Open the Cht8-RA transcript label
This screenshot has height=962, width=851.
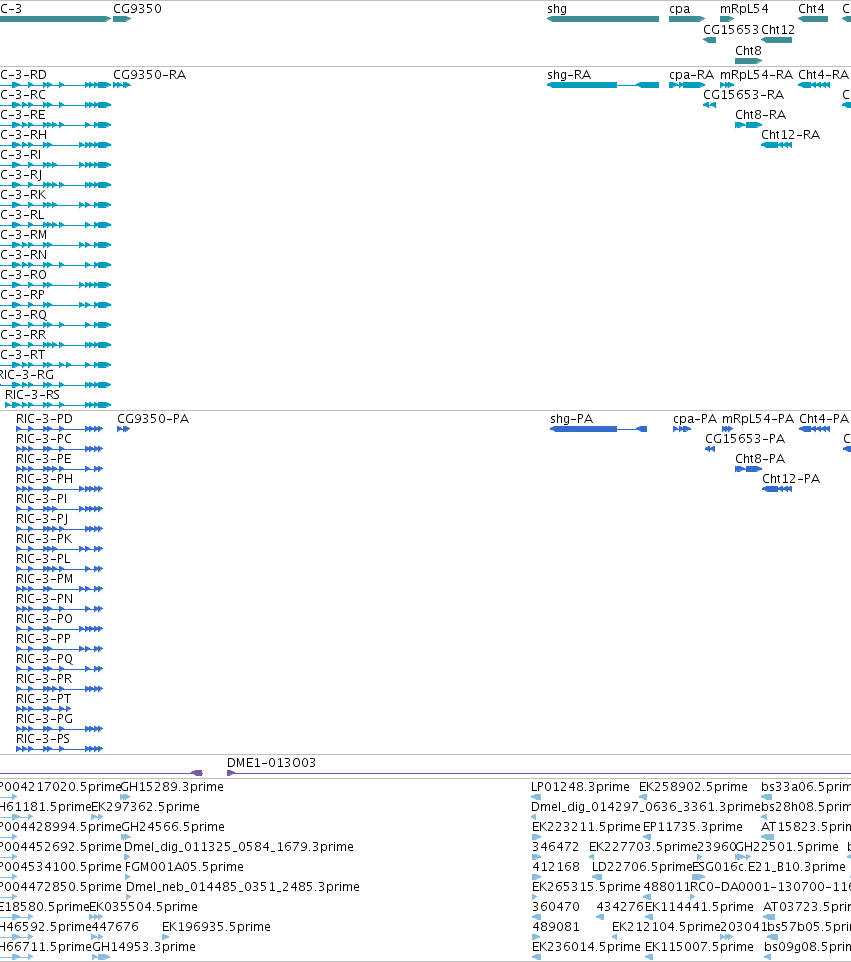(x=761, y=115)
